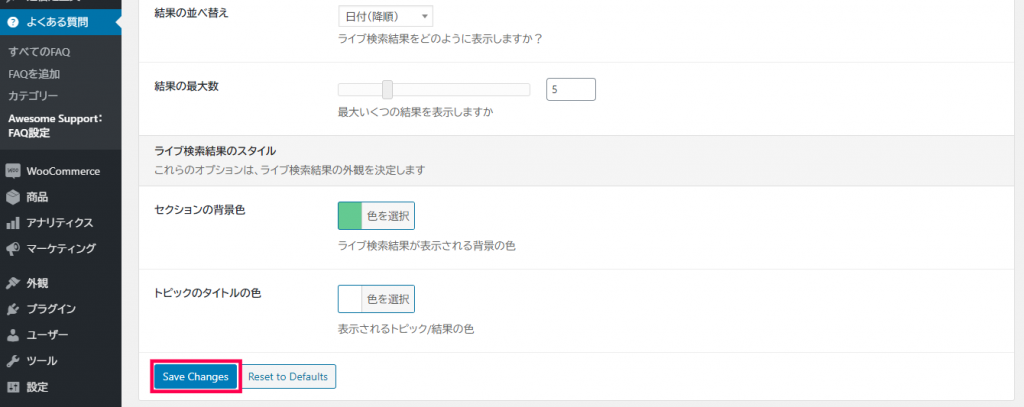Image resolution: width=1024 pixels, height=407 pixels.
Task: Click the 外観 paintbrush icon
Action: point(13,284)
